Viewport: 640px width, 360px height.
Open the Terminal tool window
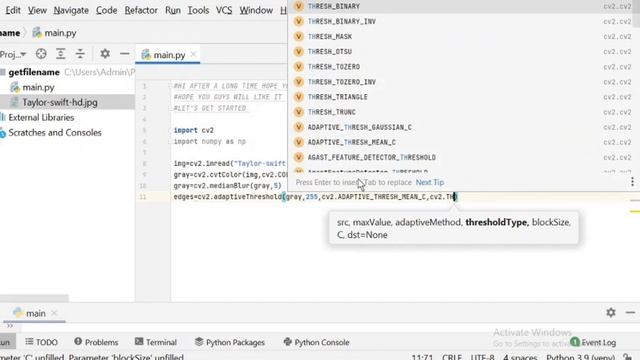pos(156,342)
